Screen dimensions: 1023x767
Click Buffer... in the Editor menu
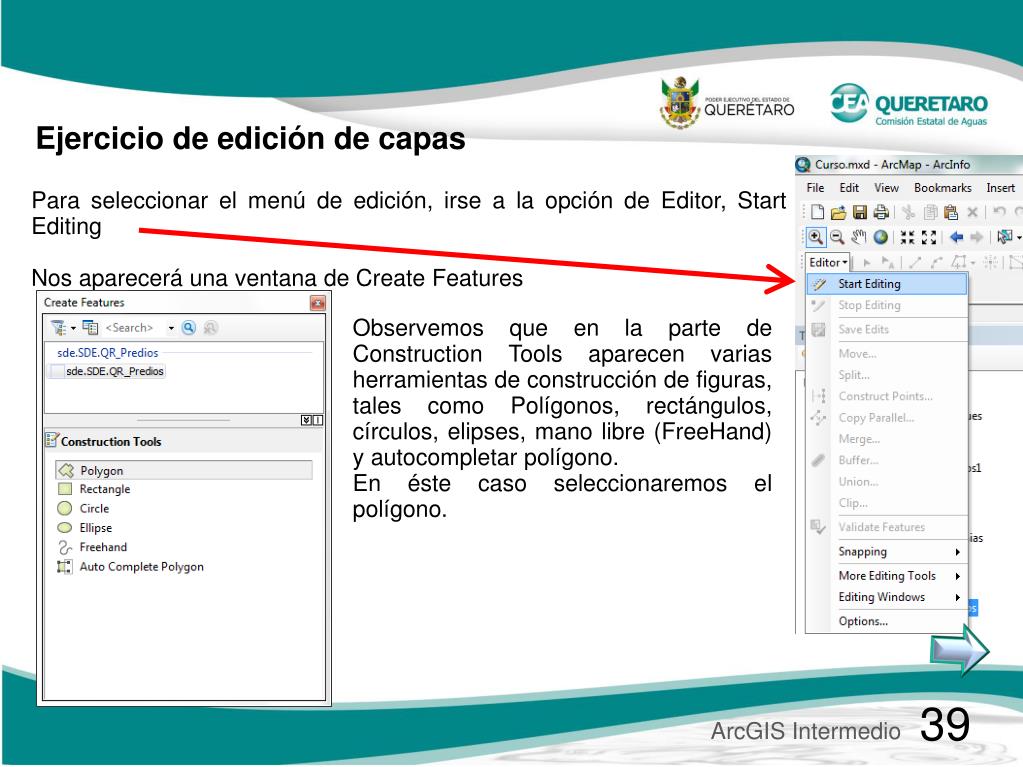pos(887,460)
